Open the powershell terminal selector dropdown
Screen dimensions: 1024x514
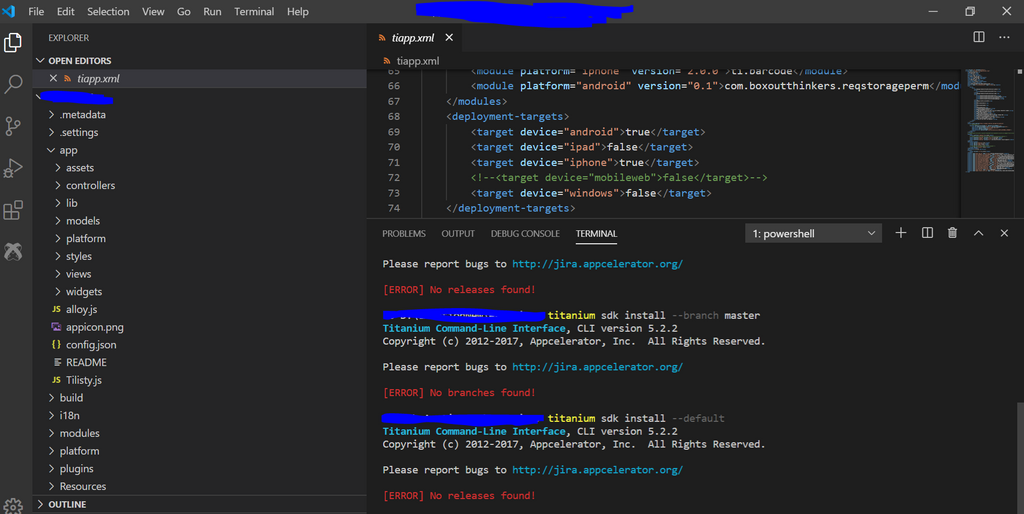click(813, 233)
